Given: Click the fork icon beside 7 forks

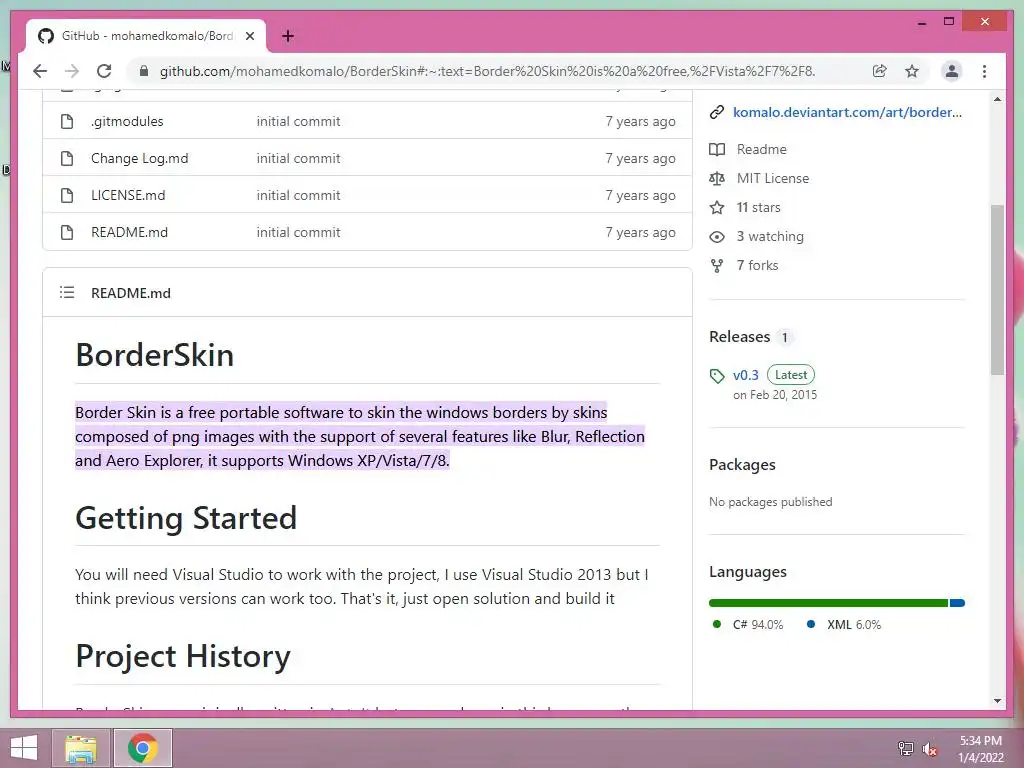Looking at the screenshot, I should click(716, 266).
